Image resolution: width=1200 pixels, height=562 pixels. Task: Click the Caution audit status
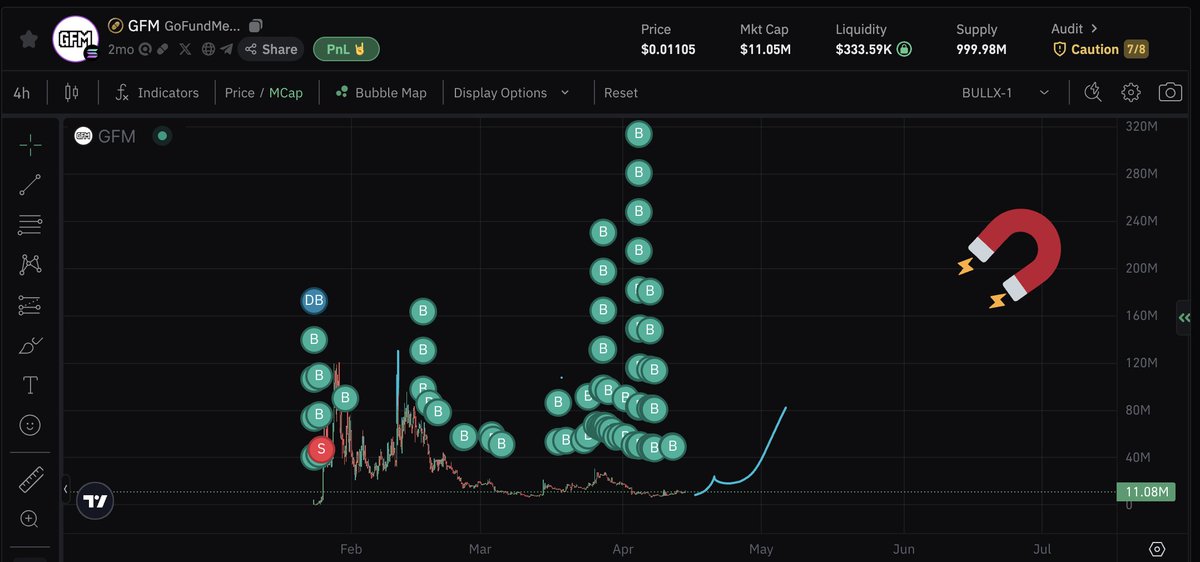[x=1086, y=49]
